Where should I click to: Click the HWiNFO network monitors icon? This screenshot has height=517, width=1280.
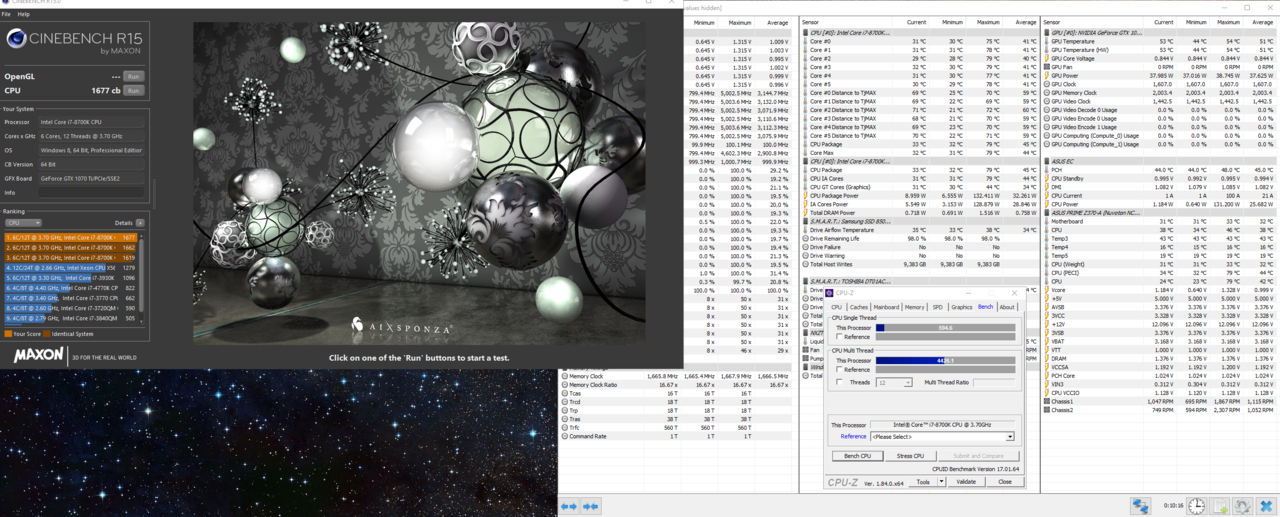click(x=1141, y=506)
